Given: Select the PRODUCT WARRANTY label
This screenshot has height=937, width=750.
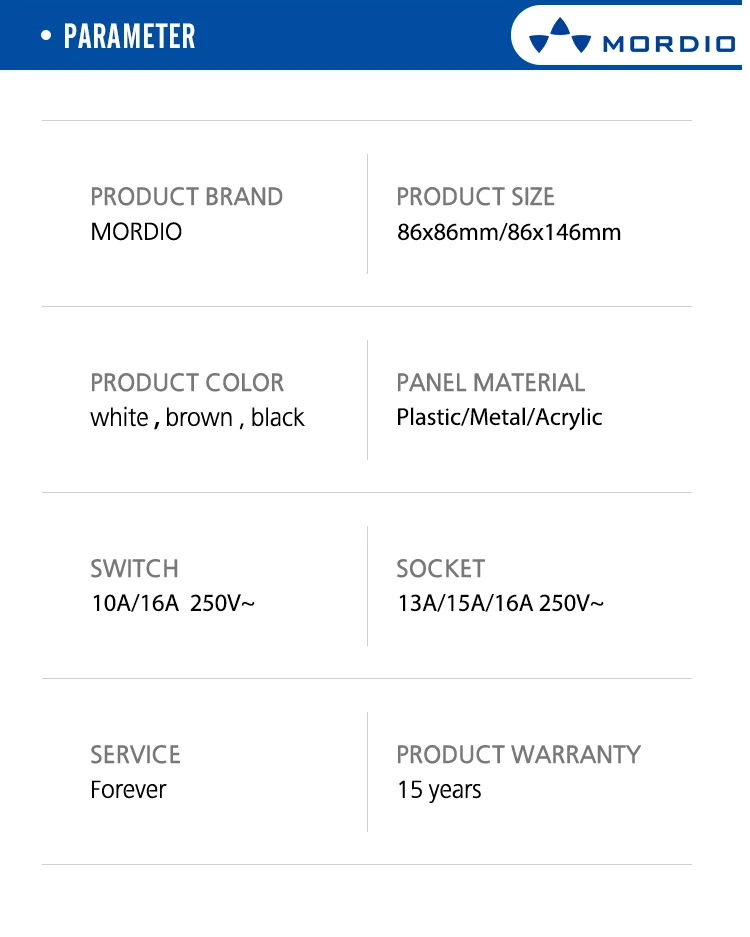Looking at the screenshot, I should click(x=518, y=755).
